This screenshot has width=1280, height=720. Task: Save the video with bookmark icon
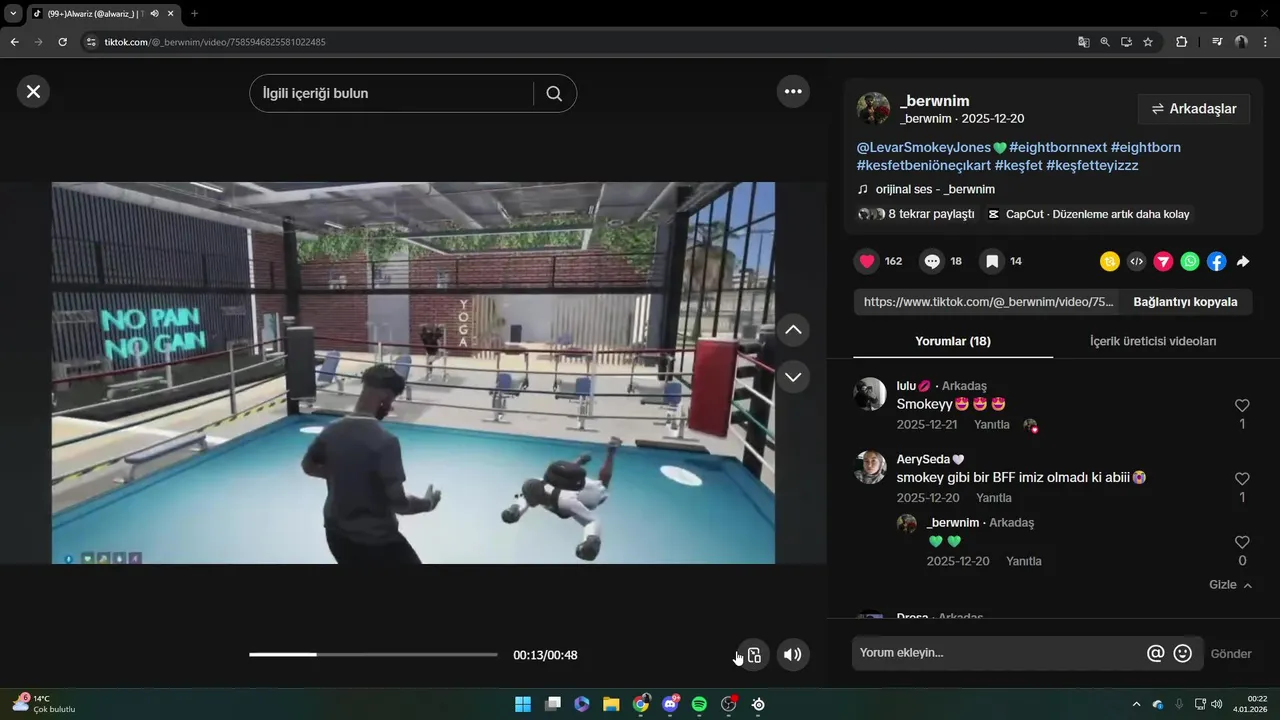point(992,261)
